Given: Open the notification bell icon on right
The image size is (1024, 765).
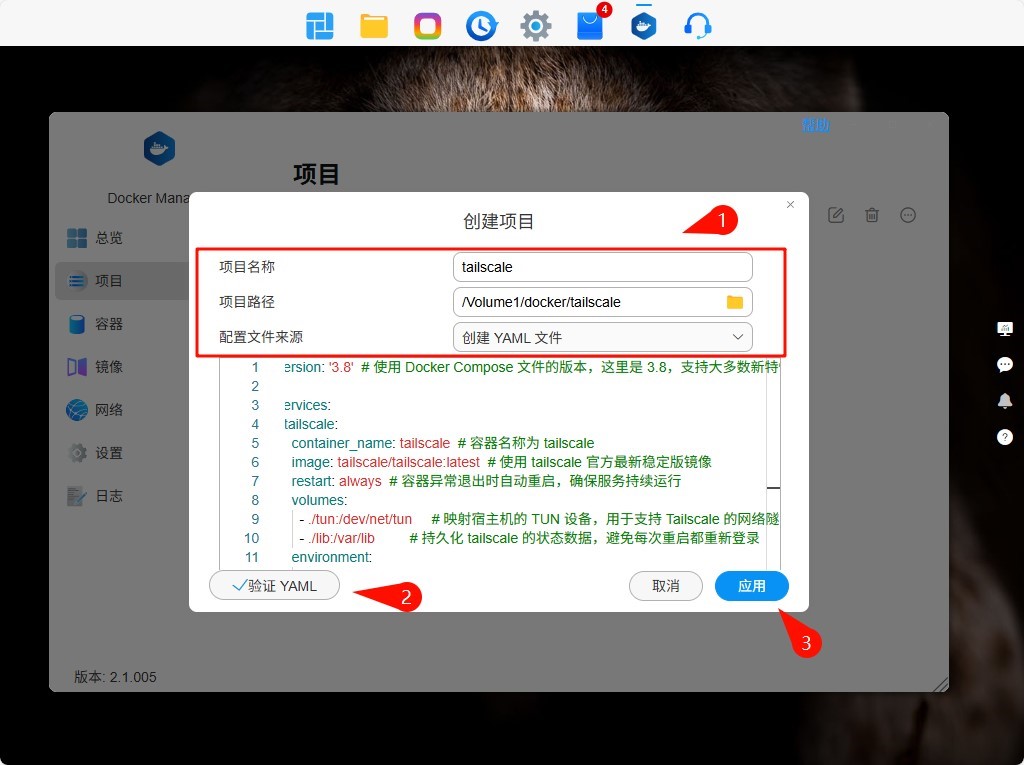Looking at the screenshot, I should 1005,400.
